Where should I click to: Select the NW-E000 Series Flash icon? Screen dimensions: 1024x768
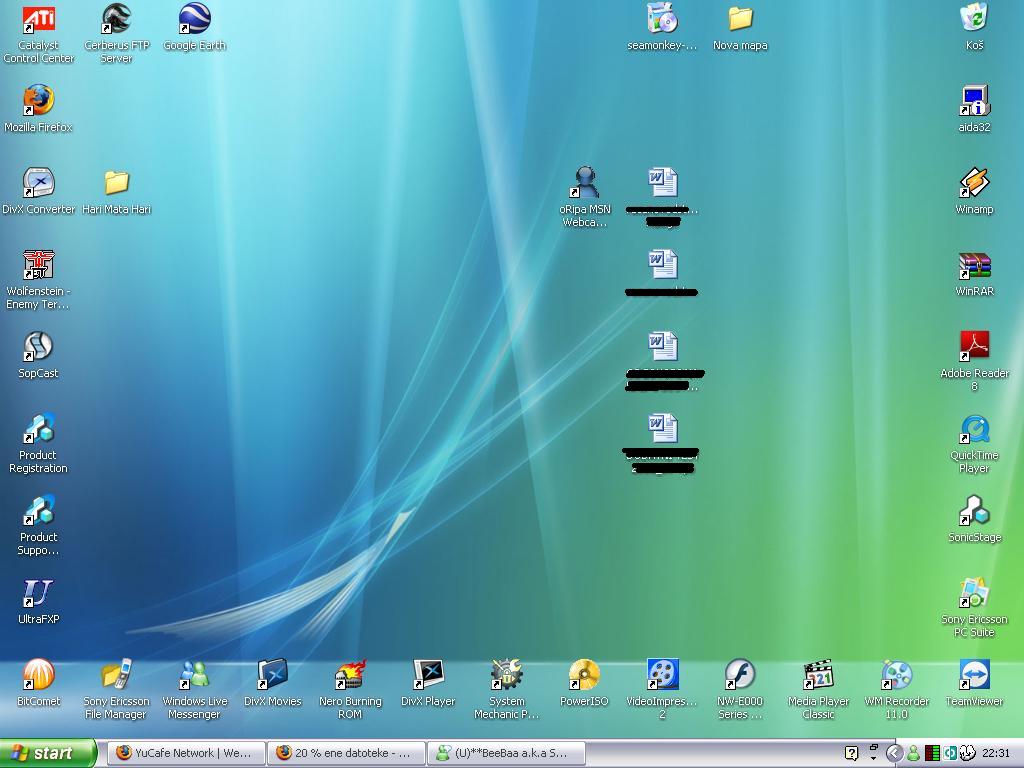pos(740,675)
